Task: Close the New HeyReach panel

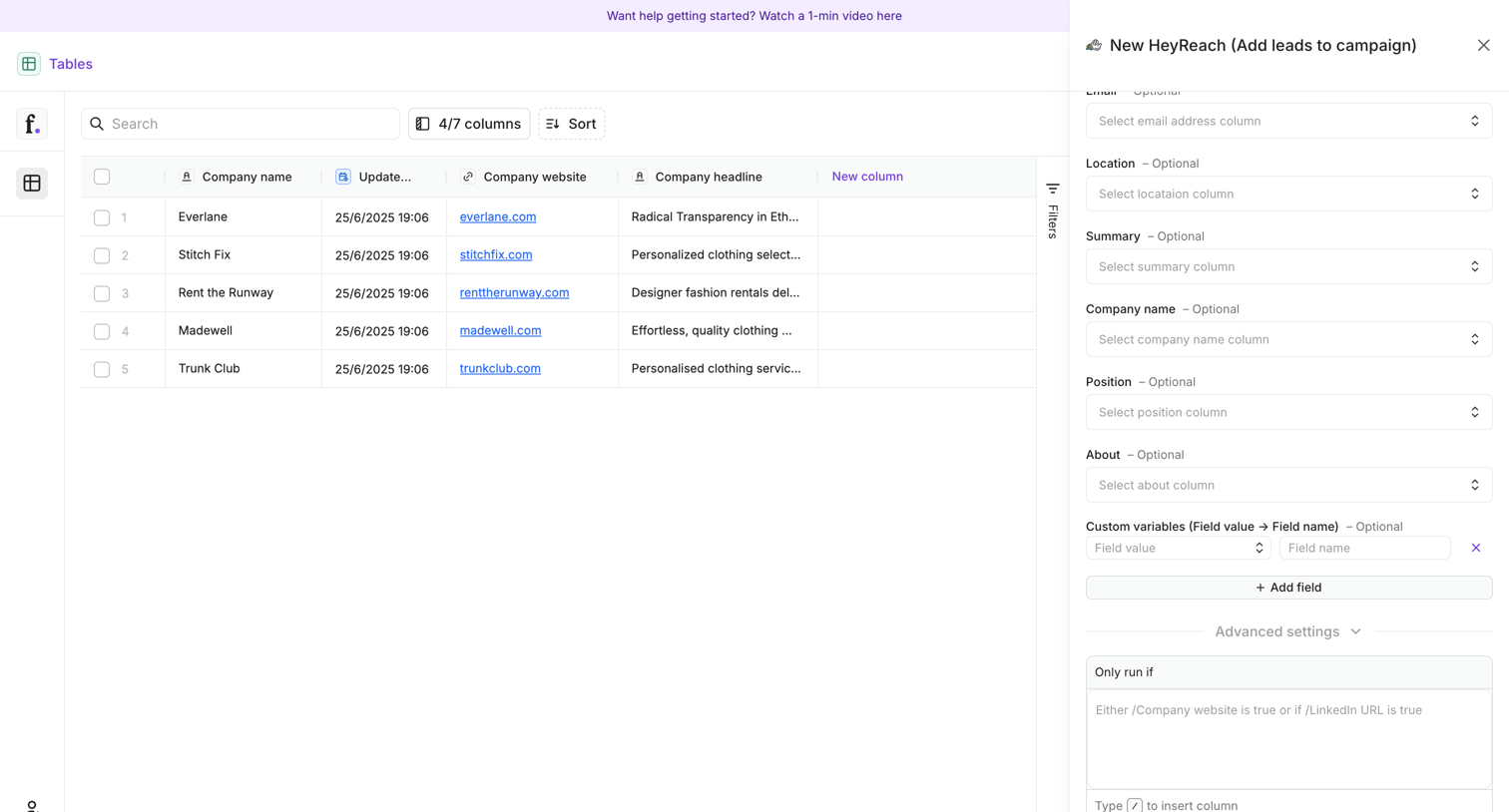Action: [x=1484, y=45]
